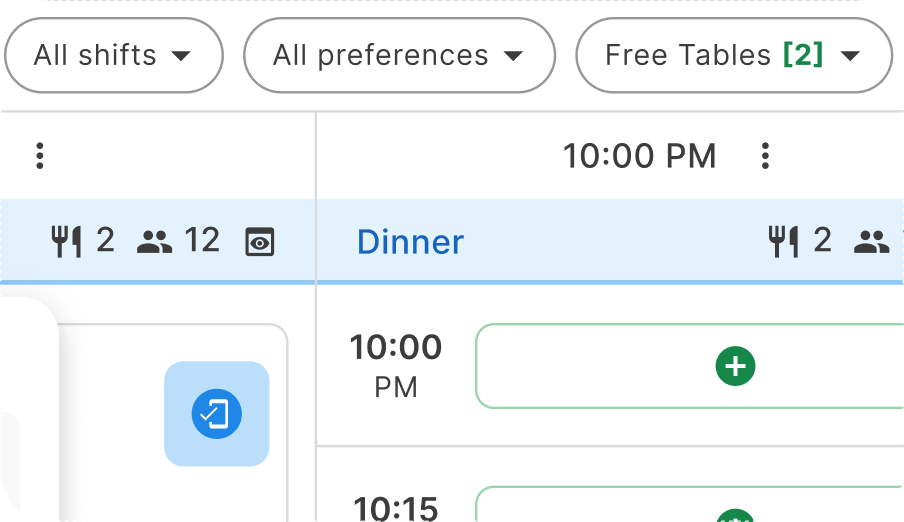Click the 10:00 PM column header text
904x522 pixels.
click(x=639, y=156)
